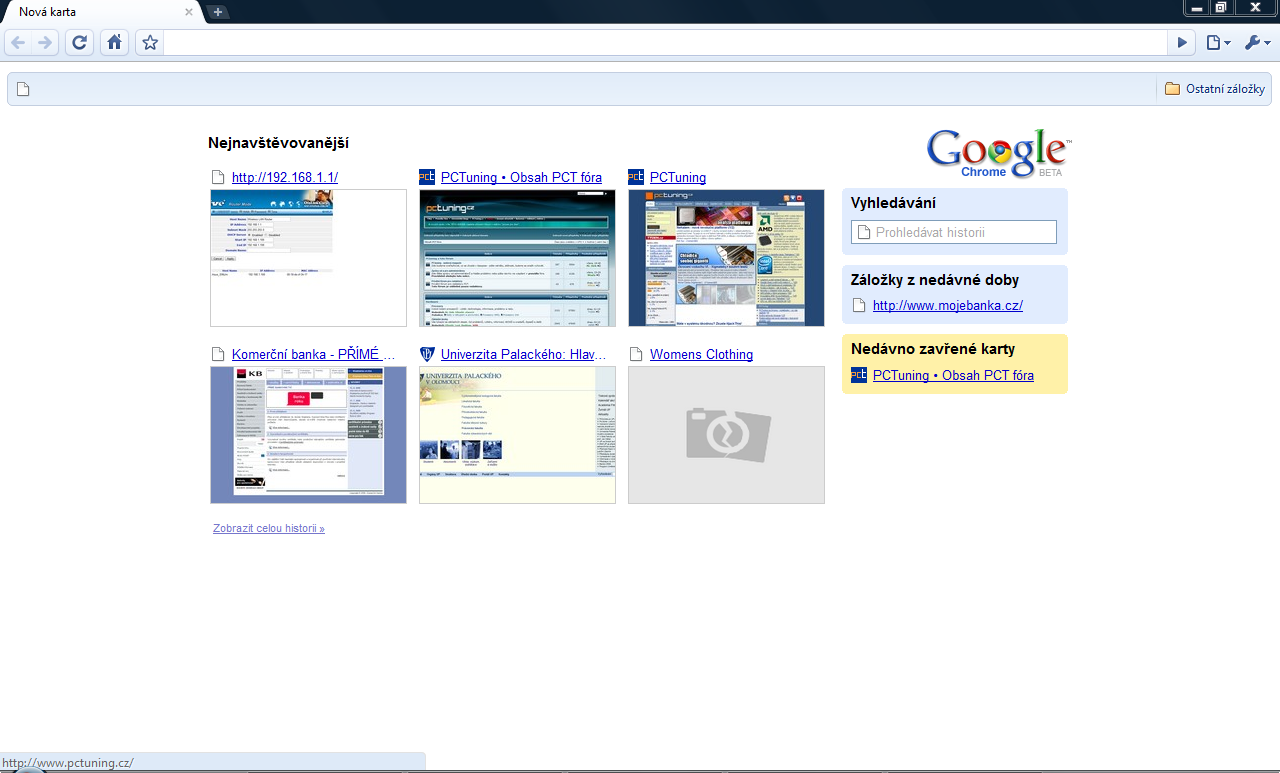Open the Ostatní záložky bookmarks folder
The image size is (1280, 773).
point(1215,89)
